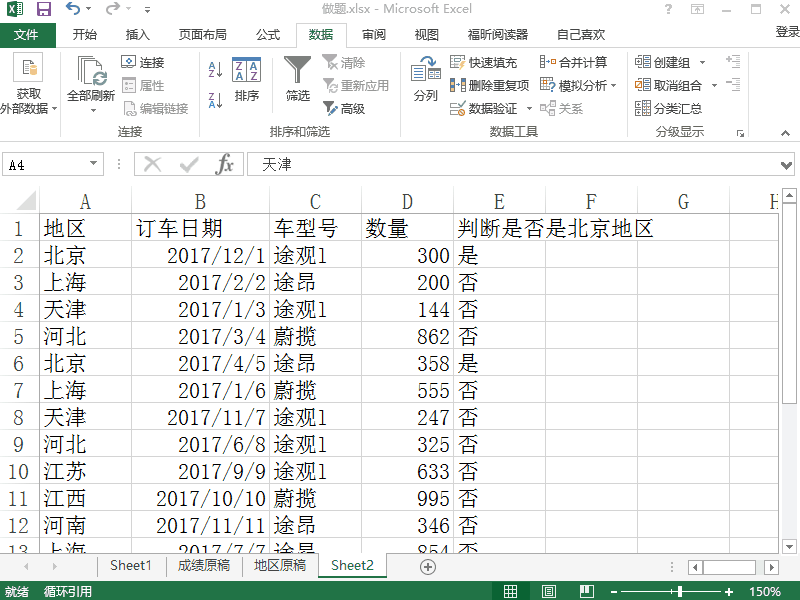Select cell A12 河南
This screenshot has width=800, height=600.
[x=85, y=526]
